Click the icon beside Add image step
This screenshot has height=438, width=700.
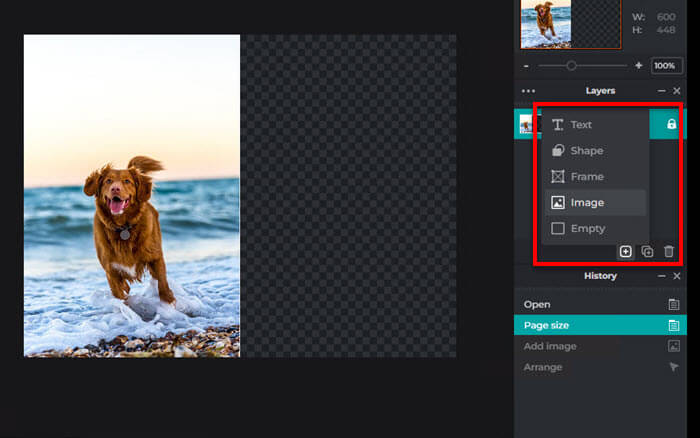674,346
